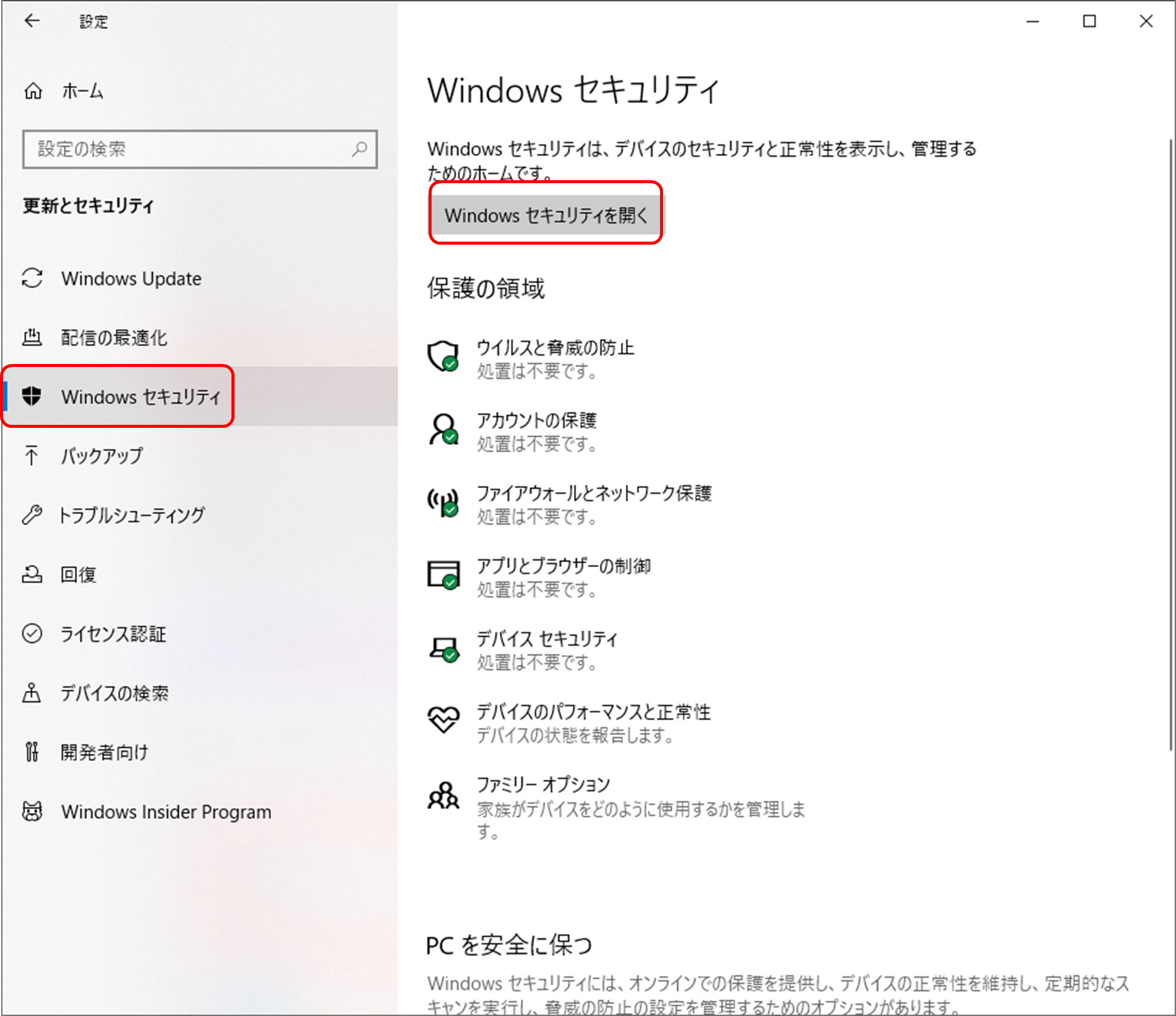This screenshot has height=1016, width=1176.
Task: Open アカウントの保護 link
Action: (536, 421)
